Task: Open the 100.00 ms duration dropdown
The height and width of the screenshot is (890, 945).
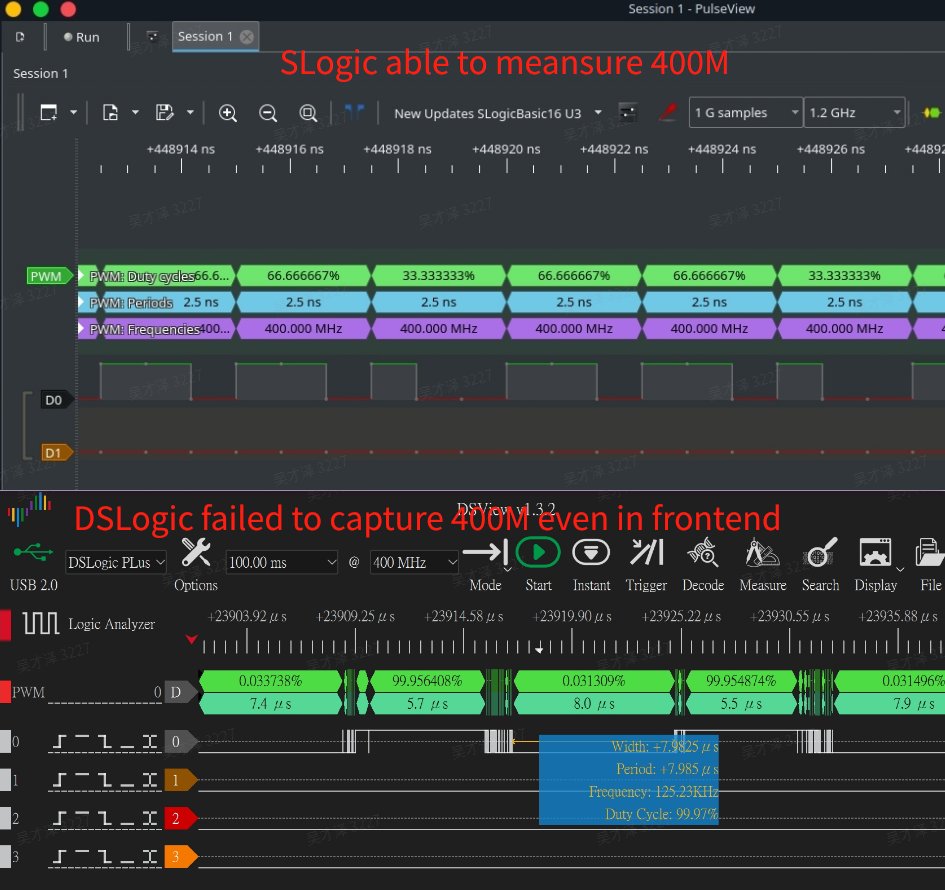Action: (281, 563)
